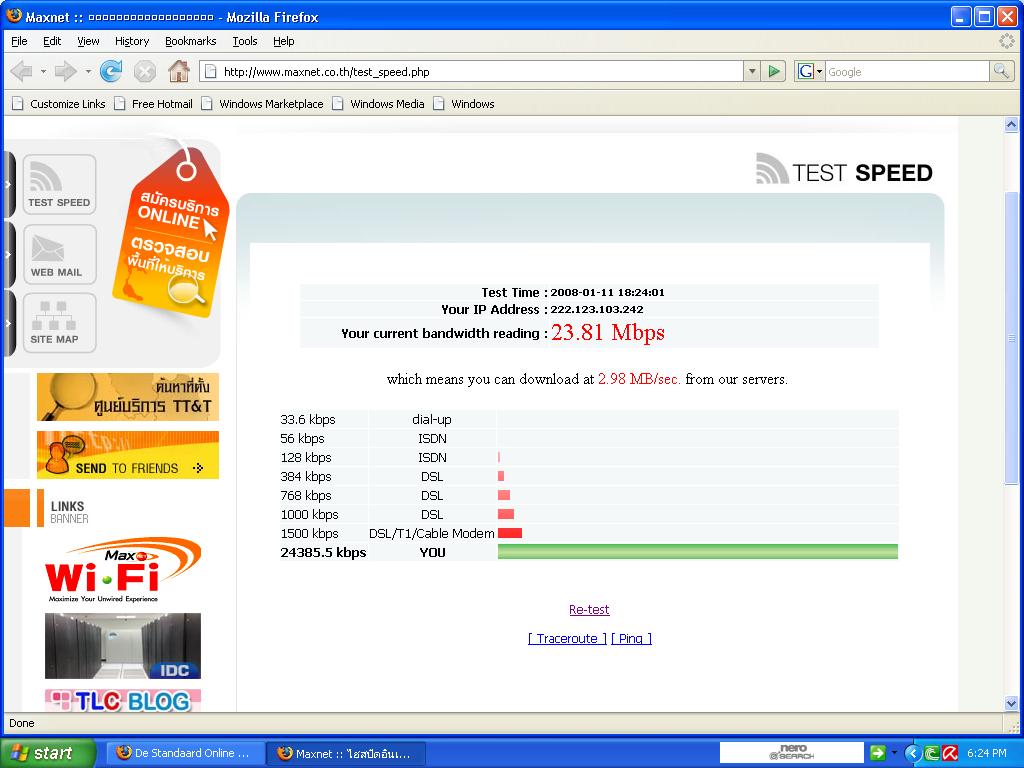The height and width of the screenshot is (768, 1024).
Task: Go forward with the Forward arrow
Action: point(65,71)
